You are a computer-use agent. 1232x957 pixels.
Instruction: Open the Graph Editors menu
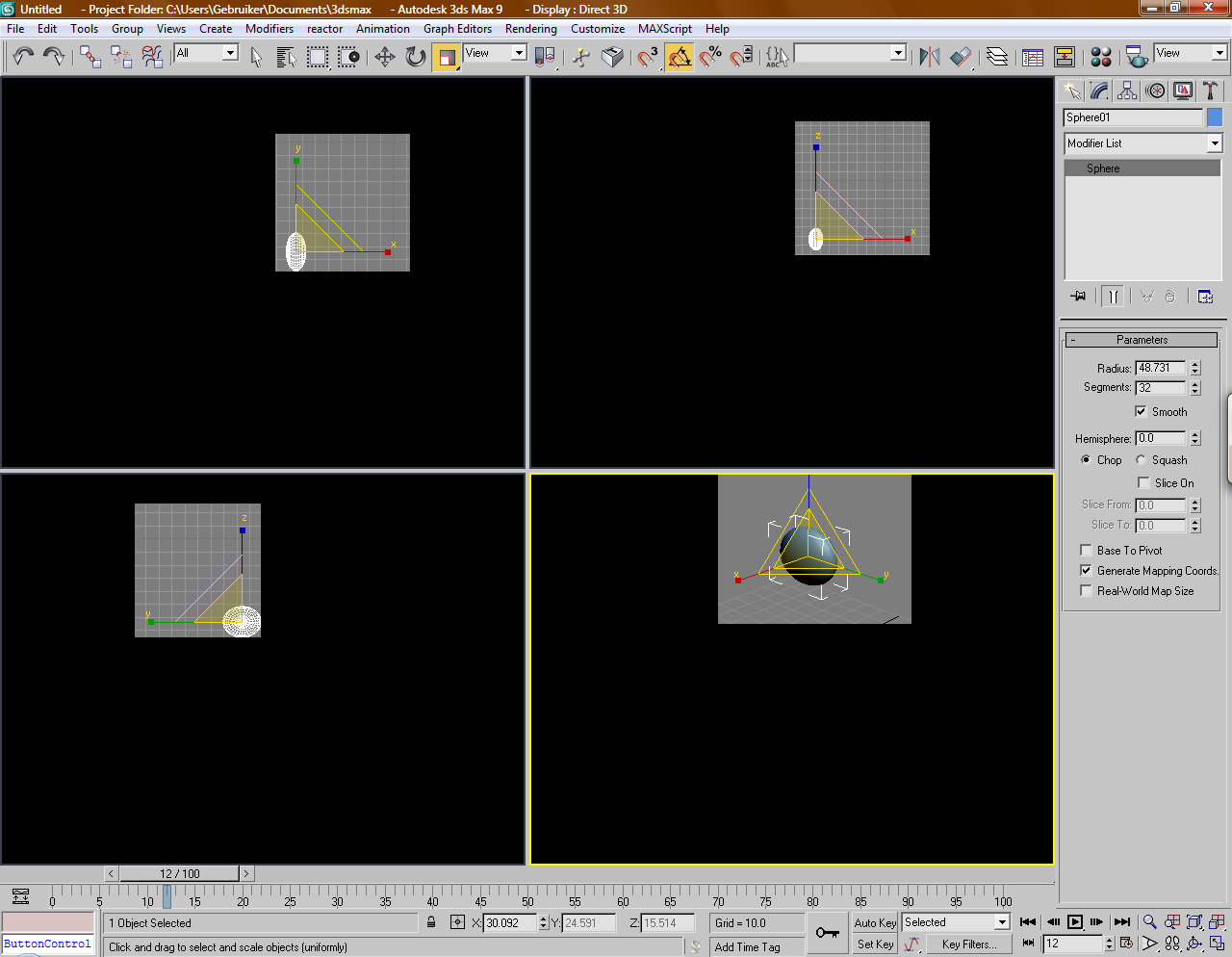[x=457, y=29]
